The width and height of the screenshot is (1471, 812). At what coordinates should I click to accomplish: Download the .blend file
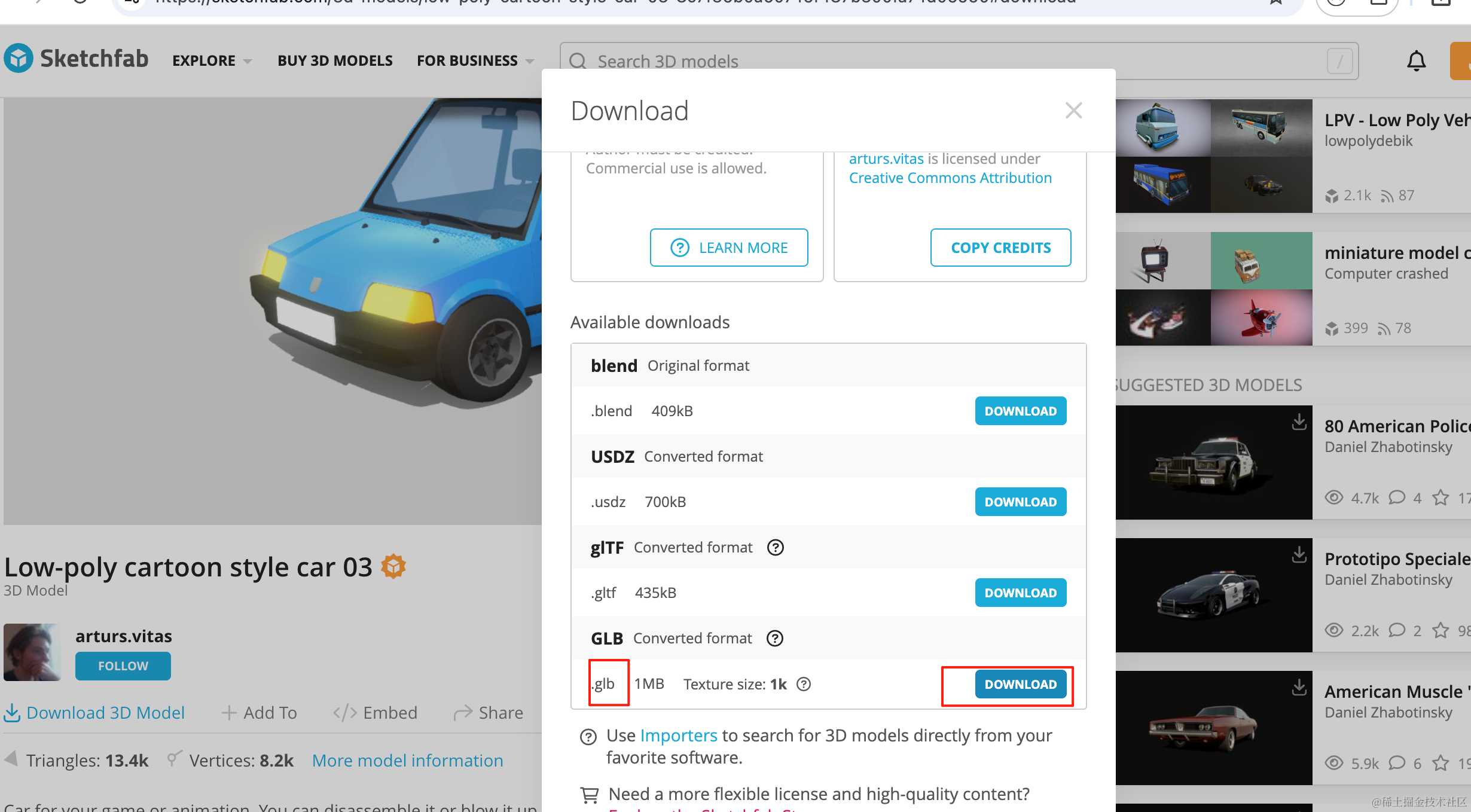1020,411
